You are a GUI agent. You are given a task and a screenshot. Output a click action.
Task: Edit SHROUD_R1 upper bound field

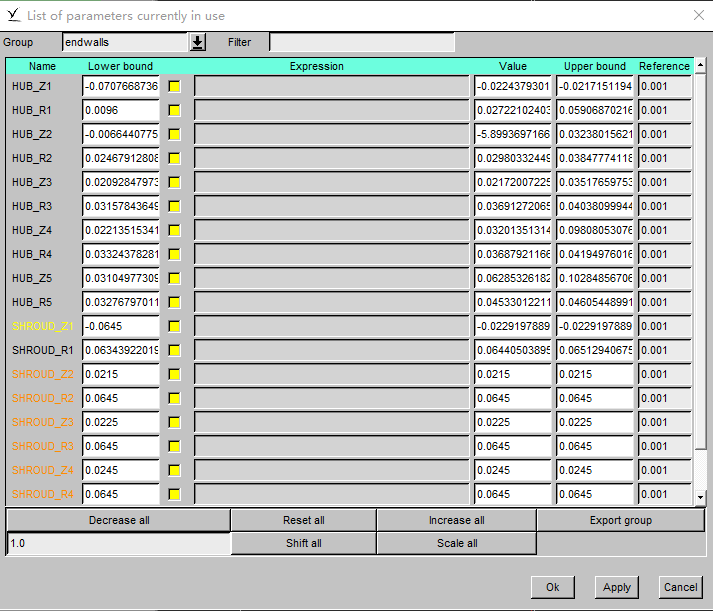595,351
